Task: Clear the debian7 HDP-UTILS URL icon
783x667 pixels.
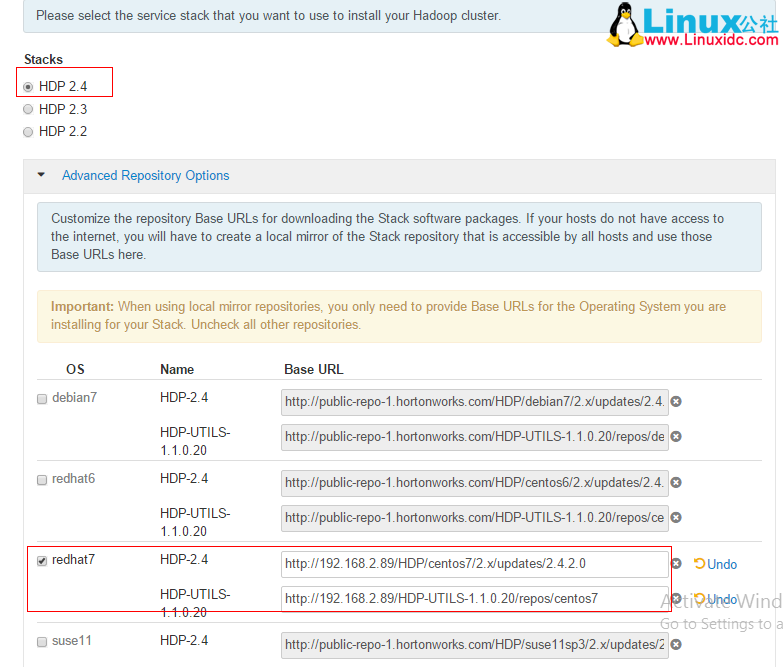Action: [x=676, y=436]
